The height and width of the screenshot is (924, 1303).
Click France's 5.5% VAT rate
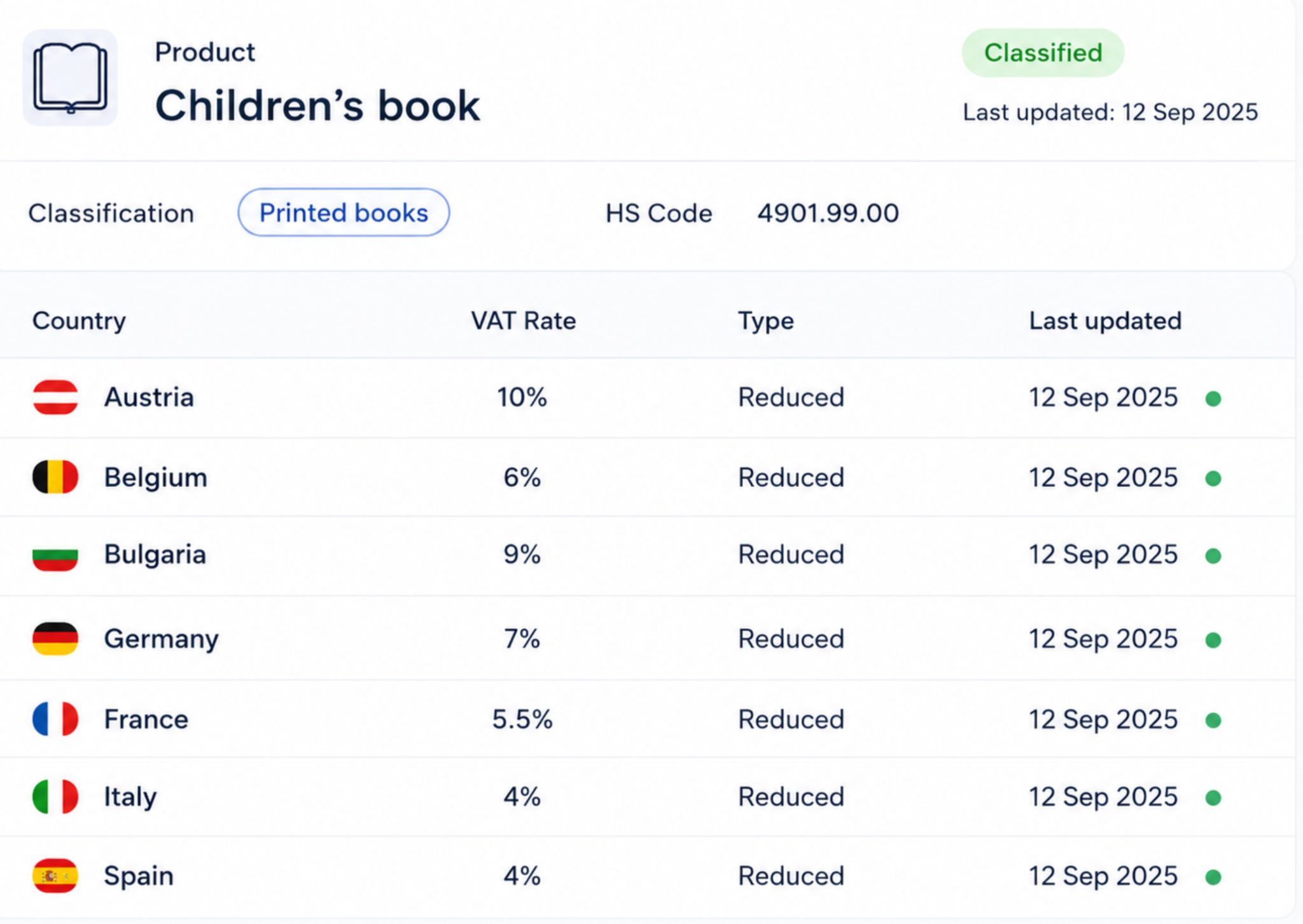click(x=522, y=719)
